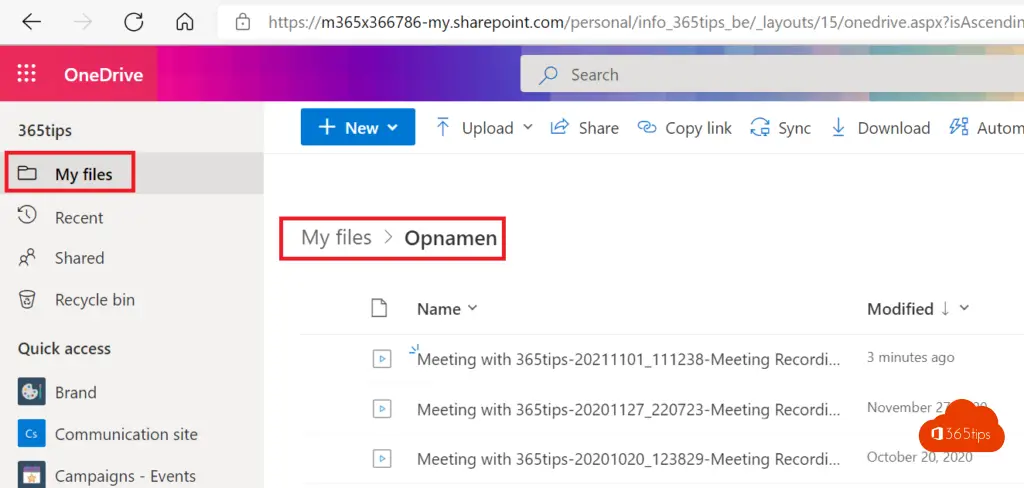This screenshot has width=1024, height=488.
Task: Click the Download command
Action: (880, 128)
